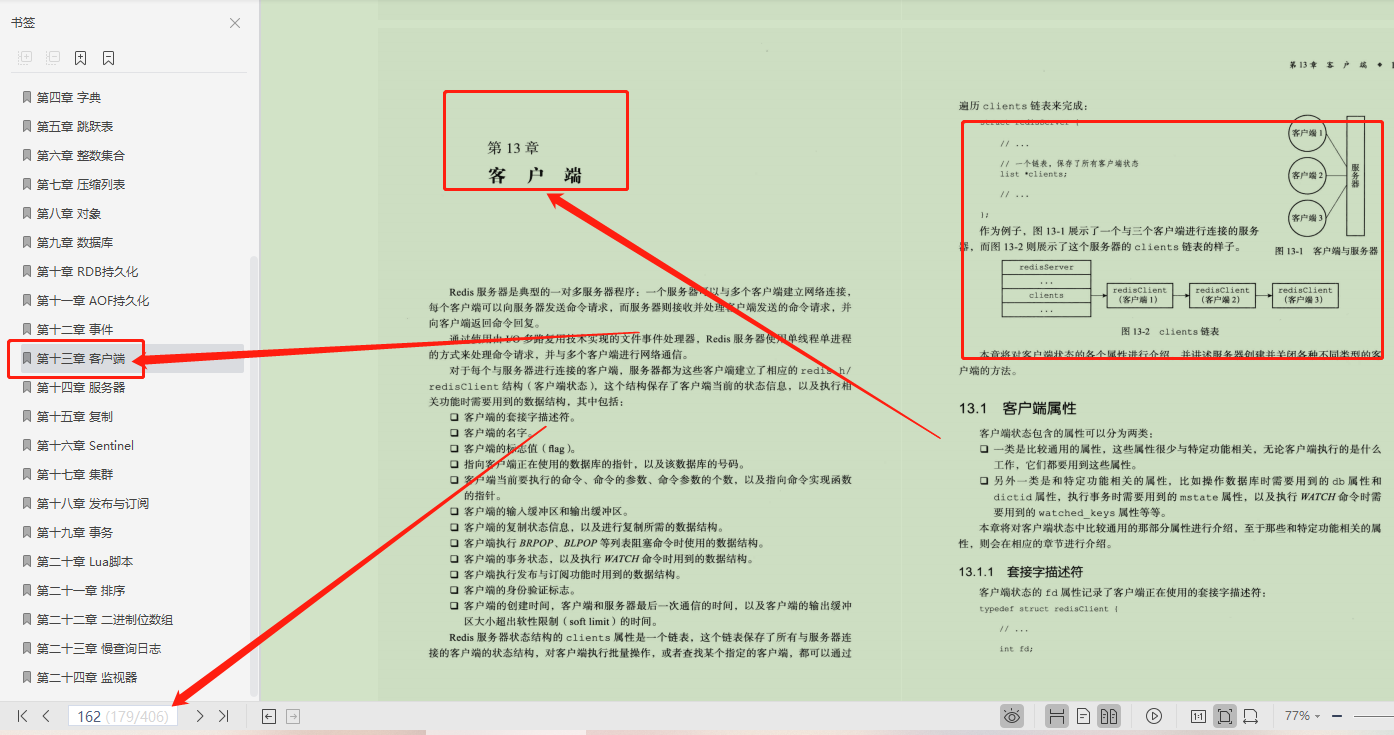Go to the next page
Viewport: 1394px width, 735px height.
[x=200, y=716]
